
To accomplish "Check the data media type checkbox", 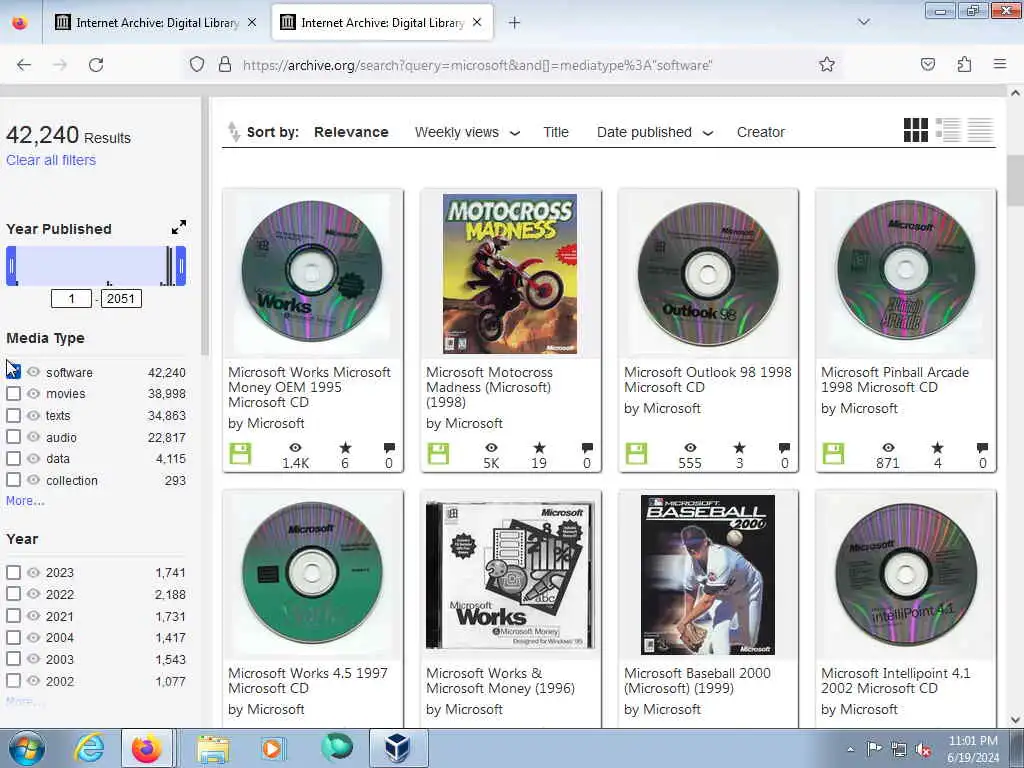I will click(13, 458).
